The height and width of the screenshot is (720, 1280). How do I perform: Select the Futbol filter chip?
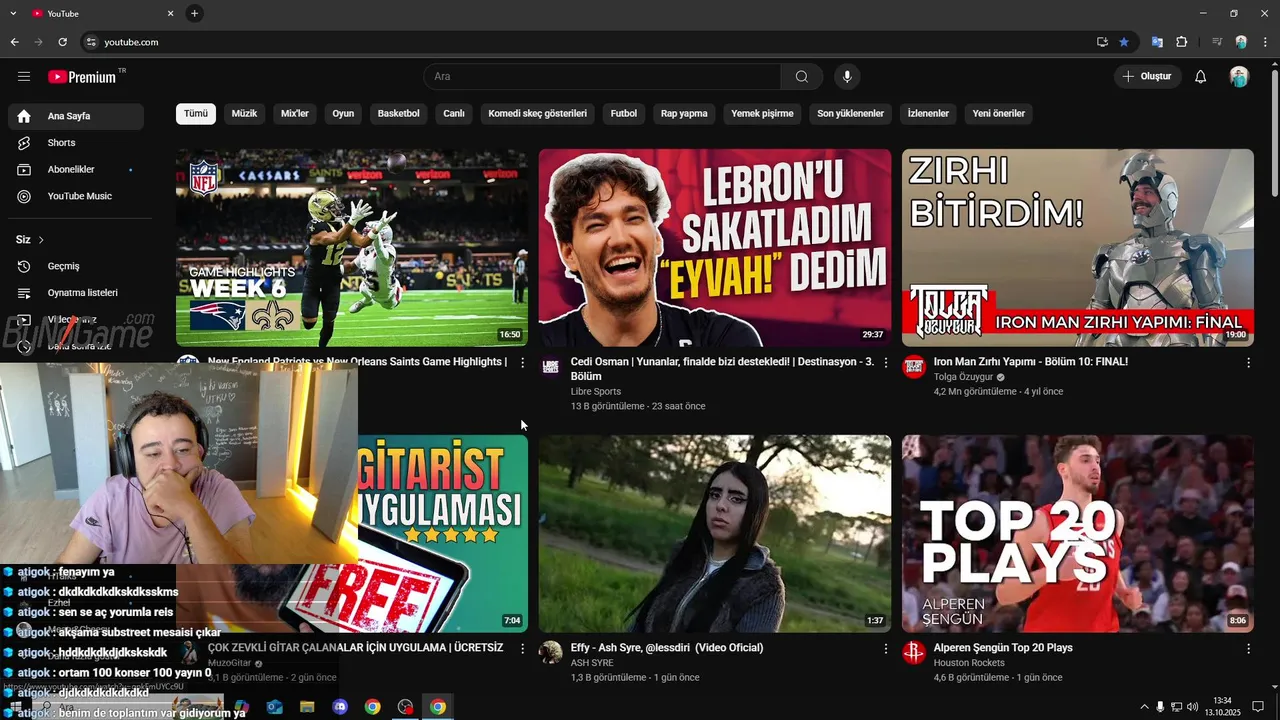click(x=624, y=114)
